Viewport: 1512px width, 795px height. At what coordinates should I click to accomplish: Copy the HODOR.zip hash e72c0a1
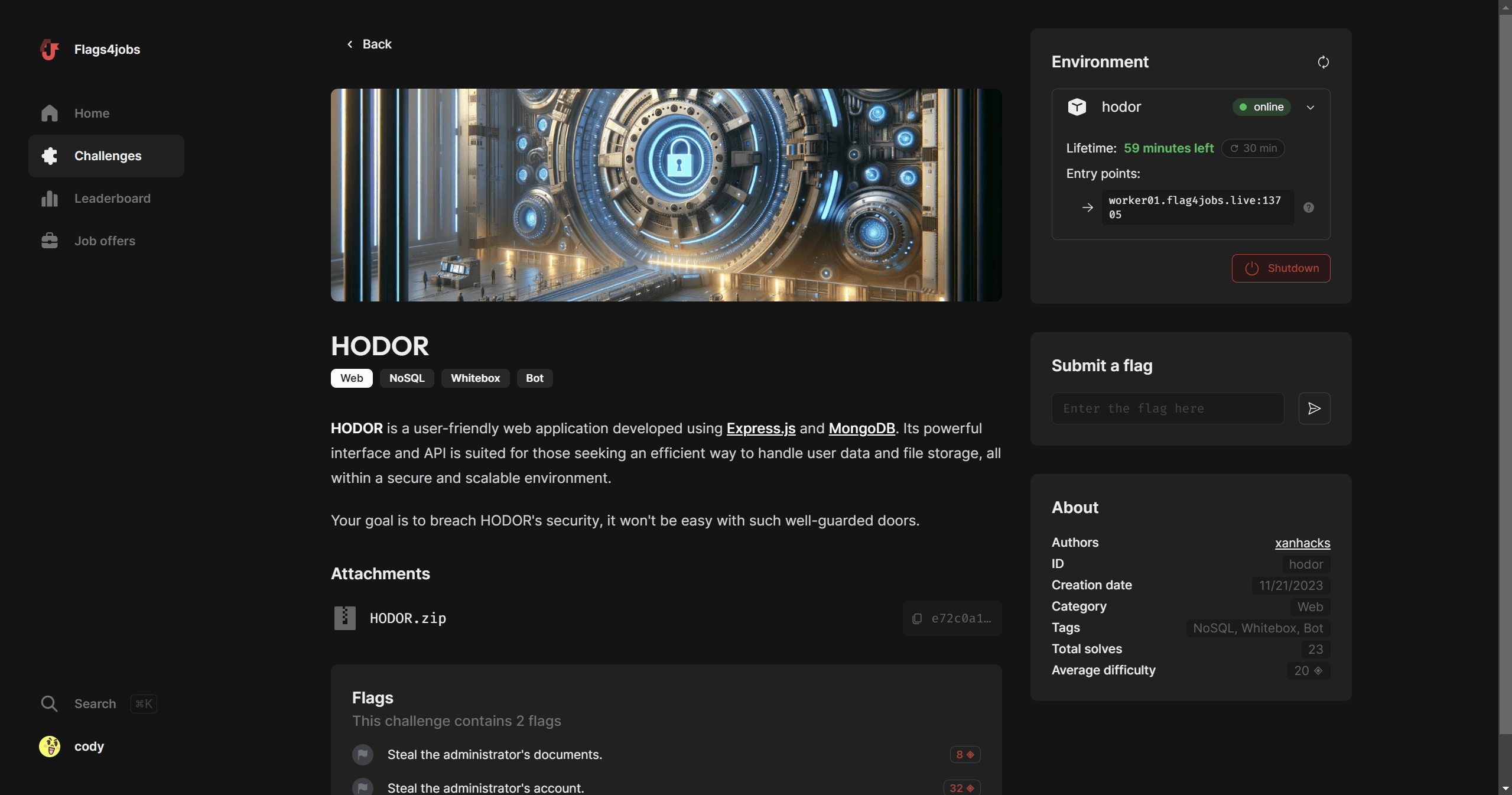click(952, 618)
